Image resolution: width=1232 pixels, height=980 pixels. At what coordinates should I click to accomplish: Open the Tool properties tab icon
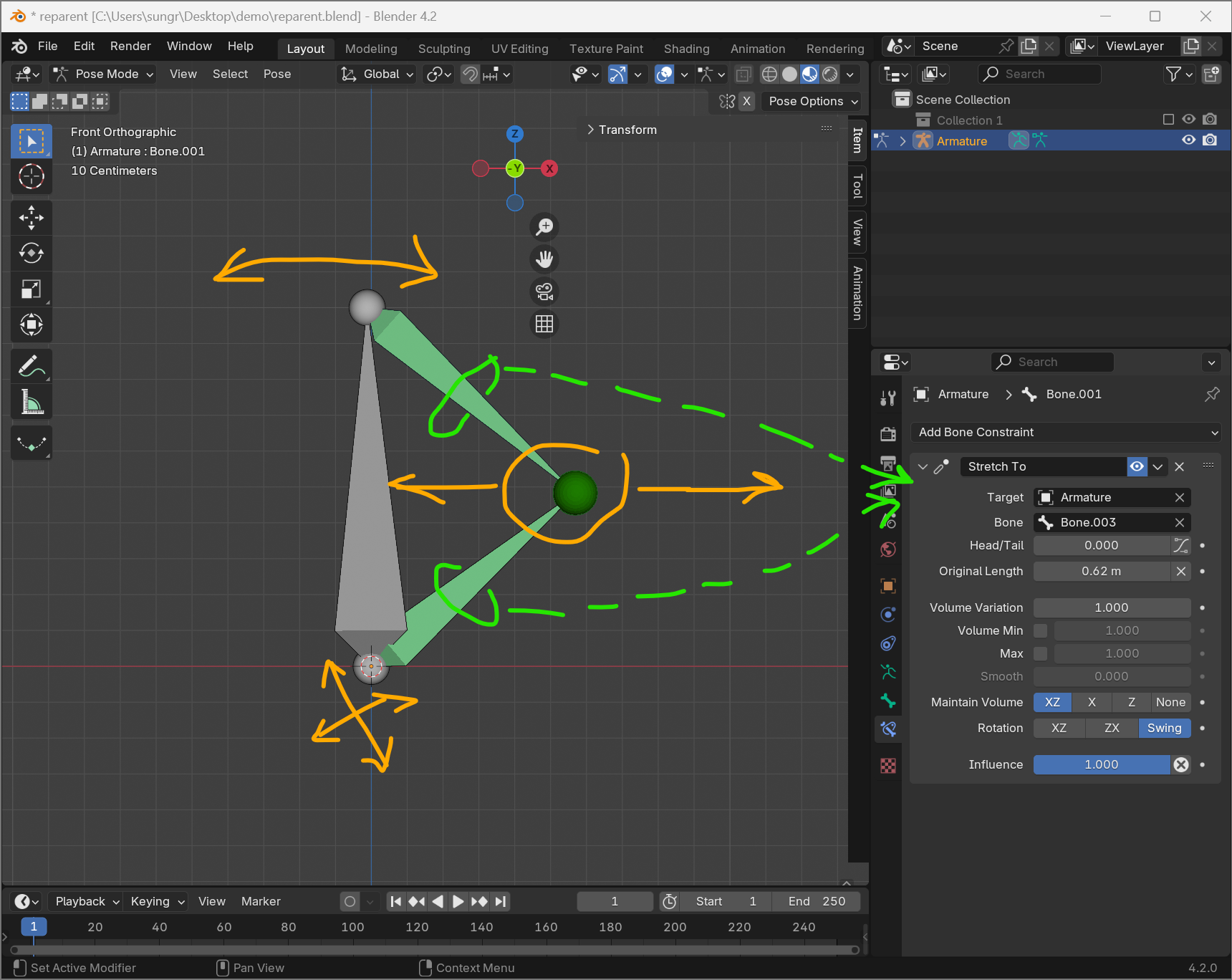[x=888, y=398]
